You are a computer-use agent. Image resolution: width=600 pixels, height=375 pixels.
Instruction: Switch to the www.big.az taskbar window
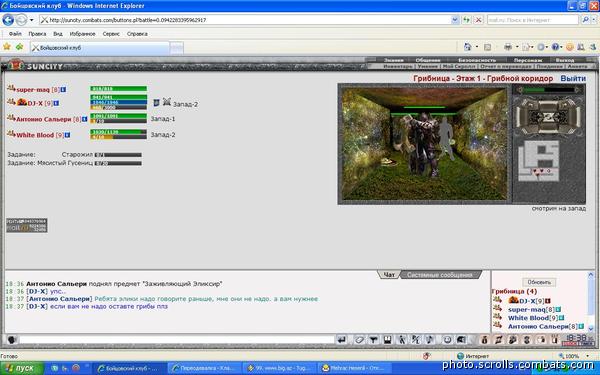pyautogui.click(x=280, y=368)
